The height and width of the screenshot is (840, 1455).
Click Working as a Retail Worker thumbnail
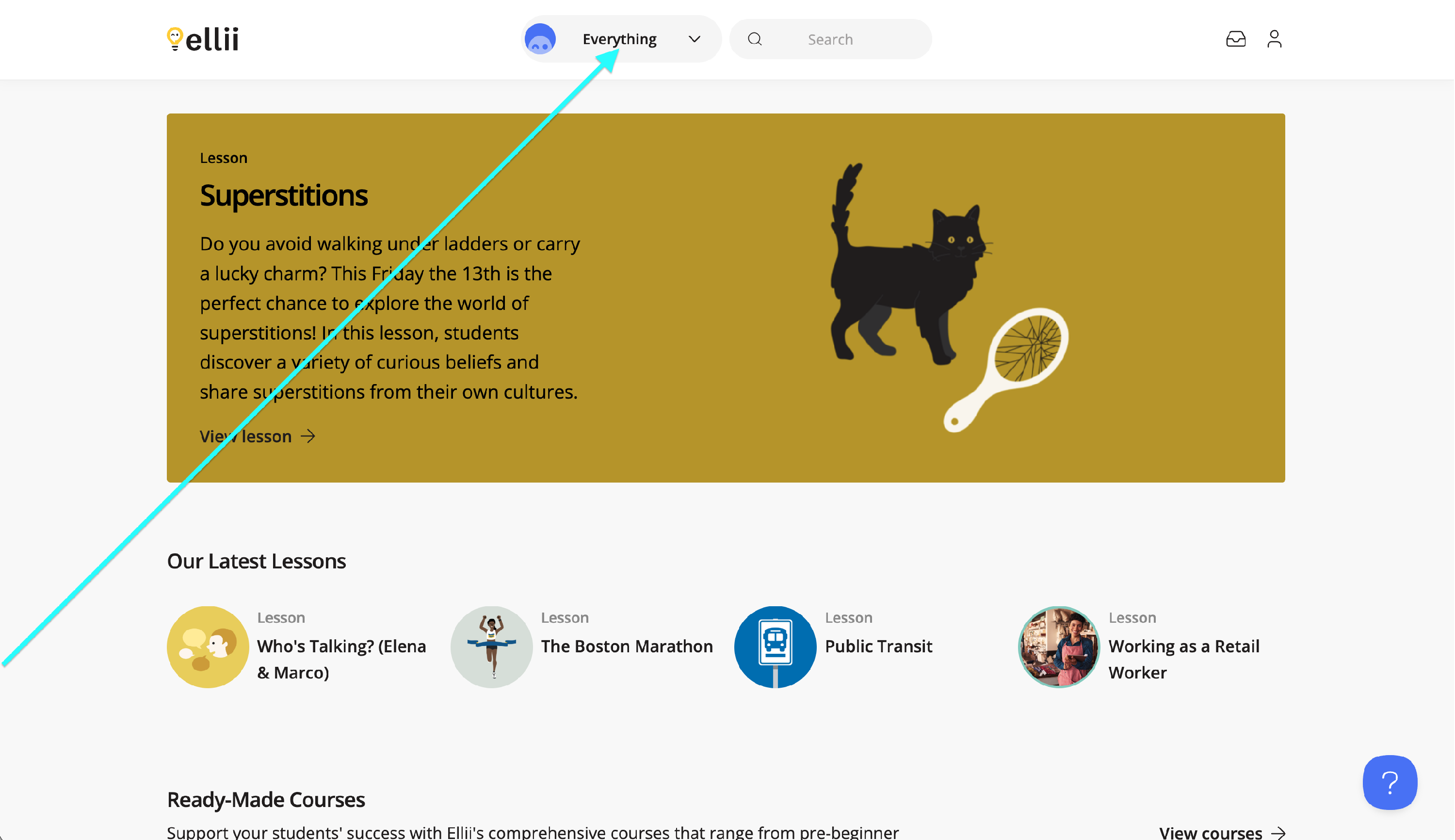[1059, 646]
